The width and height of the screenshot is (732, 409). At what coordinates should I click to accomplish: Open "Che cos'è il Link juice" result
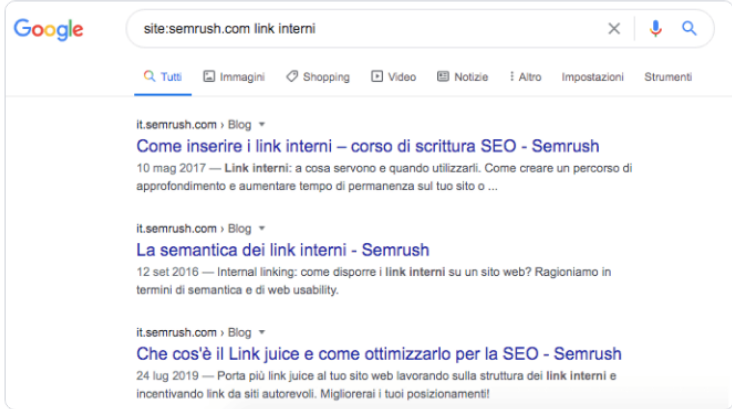coord(379,353)
